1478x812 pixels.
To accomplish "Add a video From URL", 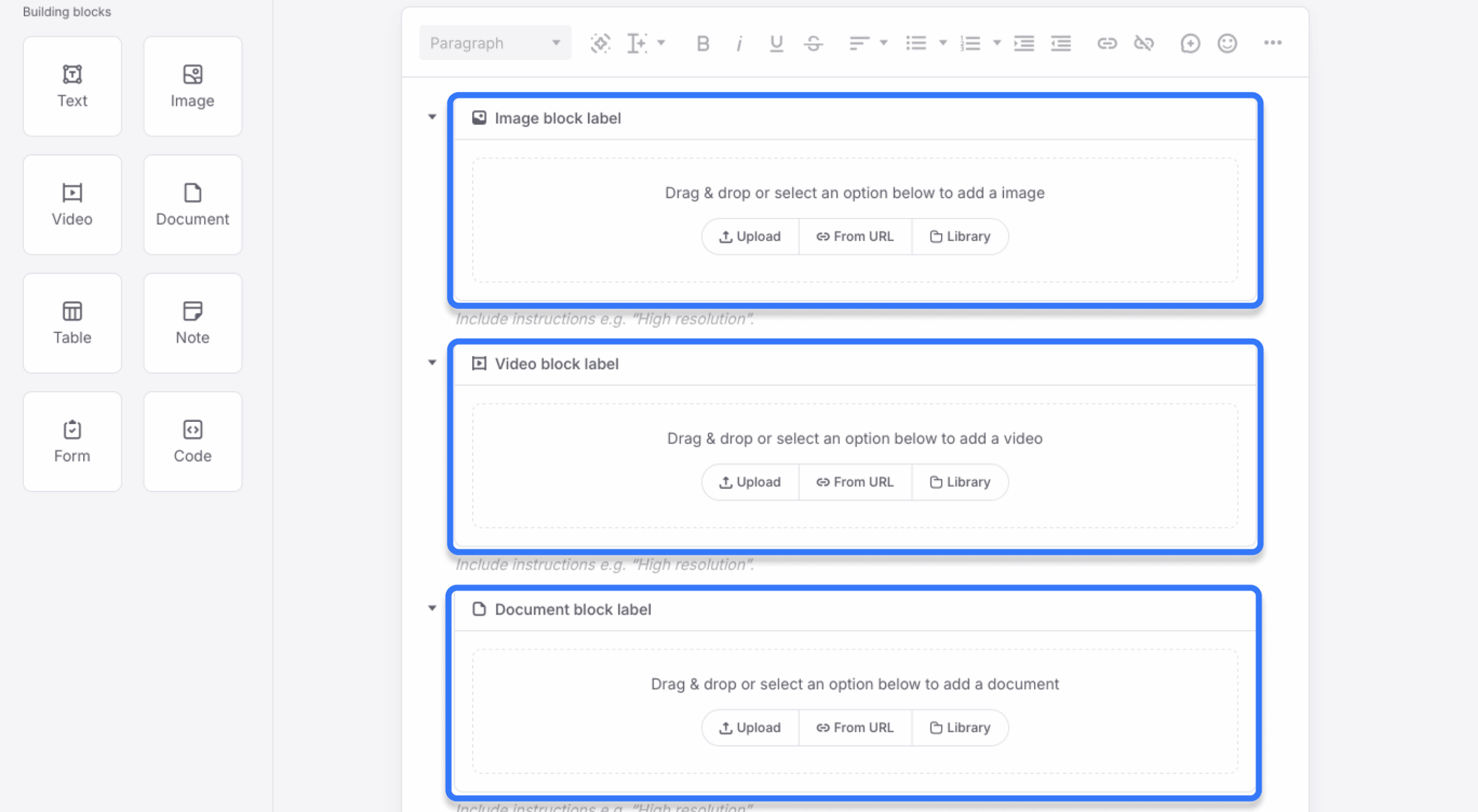I will pyautogui.click(x=855, y=482).
